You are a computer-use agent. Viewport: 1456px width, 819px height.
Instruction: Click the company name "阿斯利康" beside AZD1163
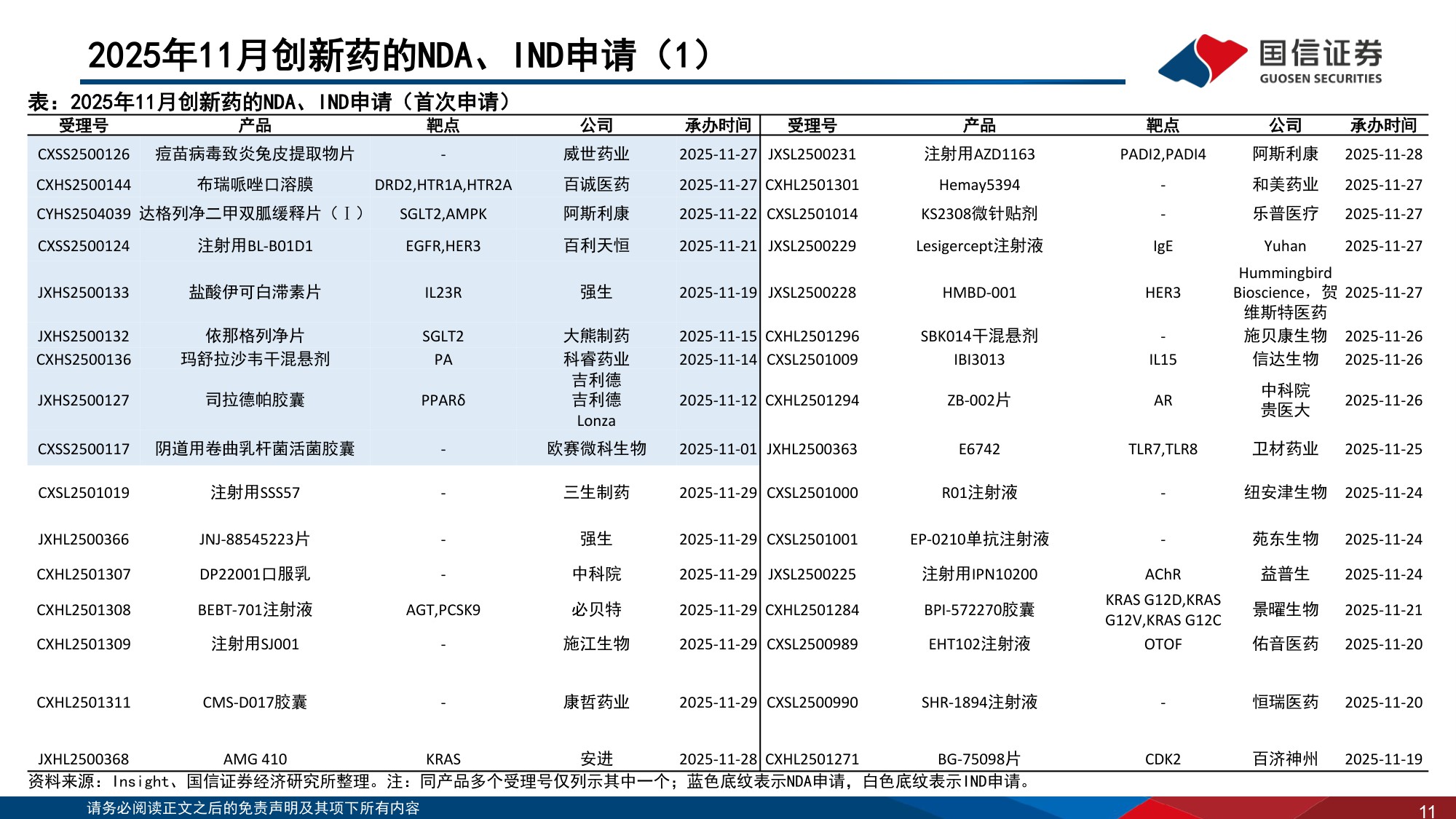tap(1287, 154)
